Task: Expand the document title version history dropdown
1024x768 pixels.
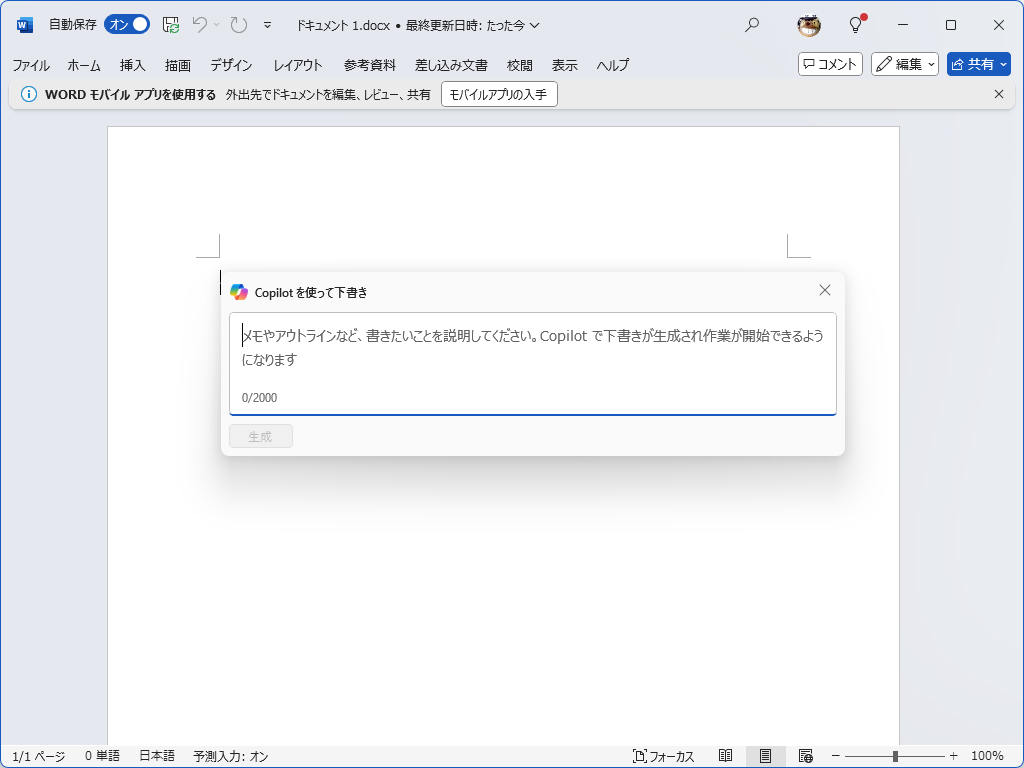Action: click(535, 24)
